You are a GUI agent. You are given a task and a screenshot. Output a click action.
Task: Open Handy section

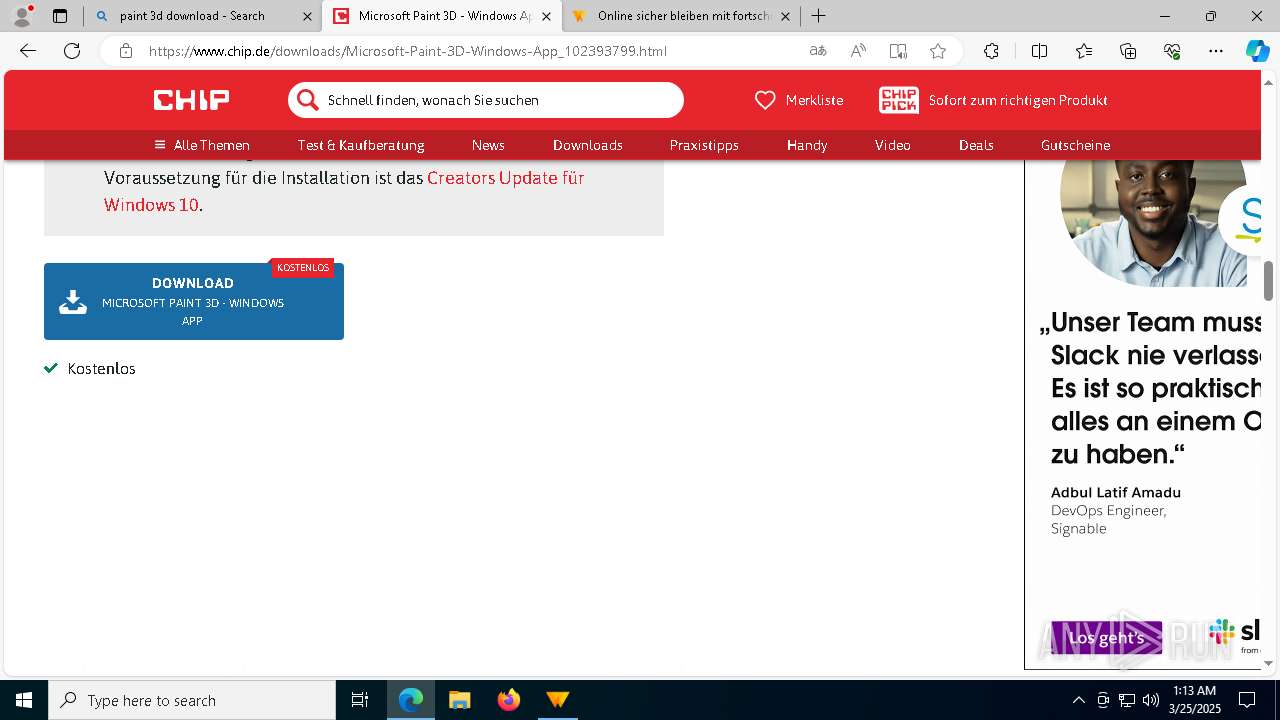807,145
